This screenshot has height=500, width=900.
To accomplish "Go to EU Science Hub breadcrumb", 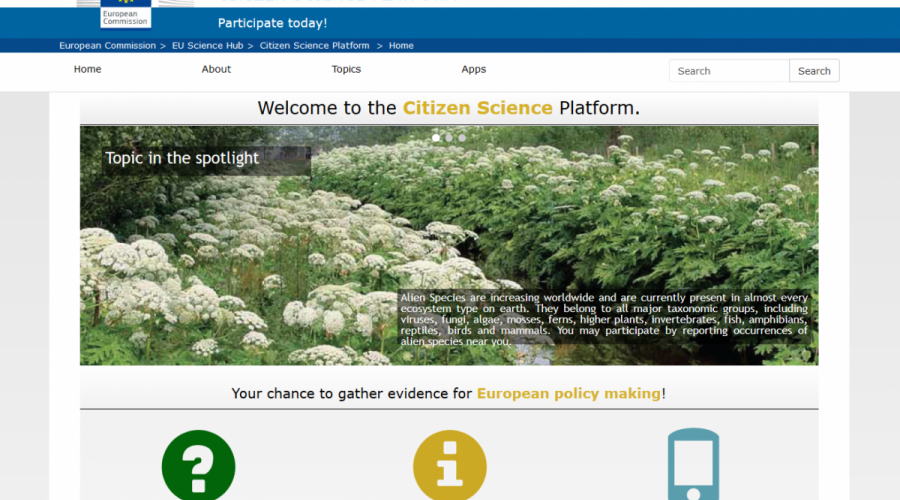I will (x=210, y=46).
